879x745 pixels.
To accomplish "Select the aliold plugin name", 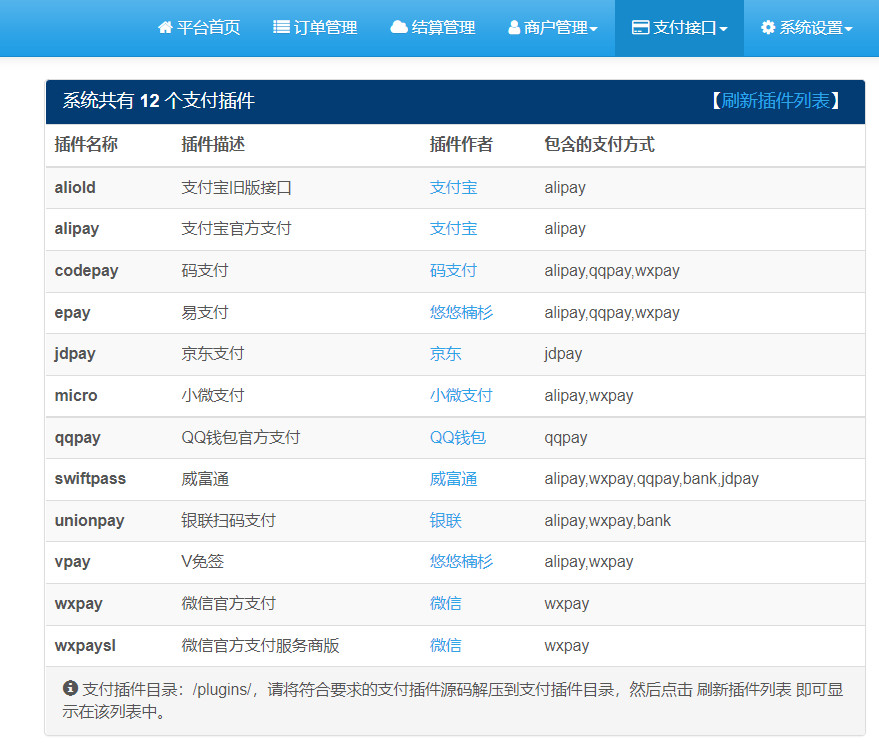I will [75, 187].
